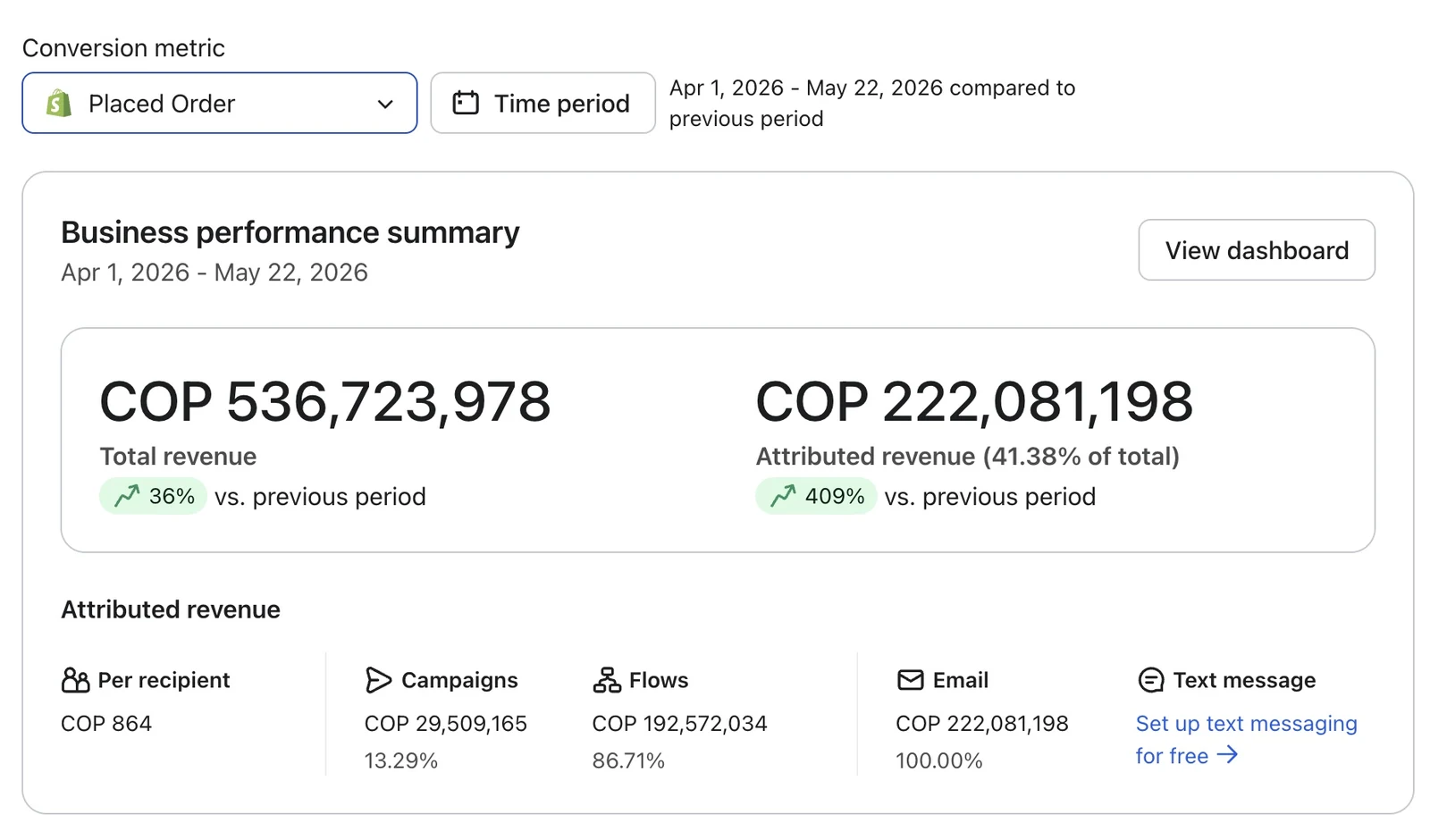Screen dimensions: 1430x840
Task: Click the 'Attributed revenue' section heading
Action: tap(171, 609)
